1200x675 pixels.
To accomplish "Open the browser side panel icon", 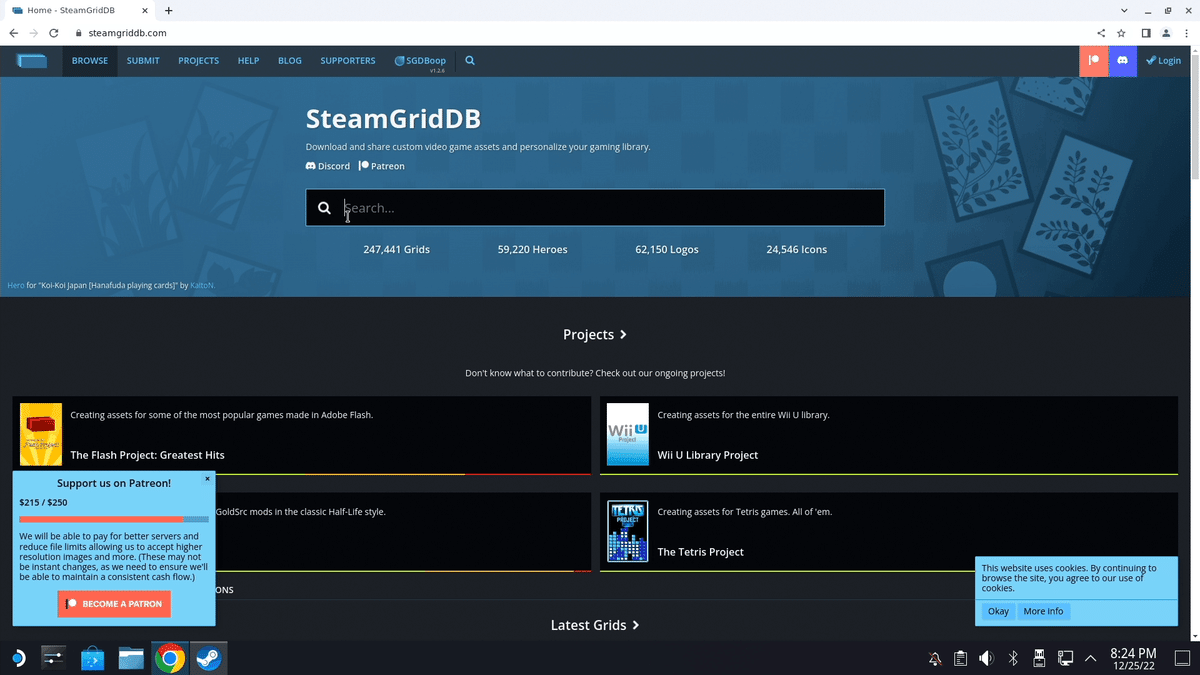I will (x=1147, y=33).
